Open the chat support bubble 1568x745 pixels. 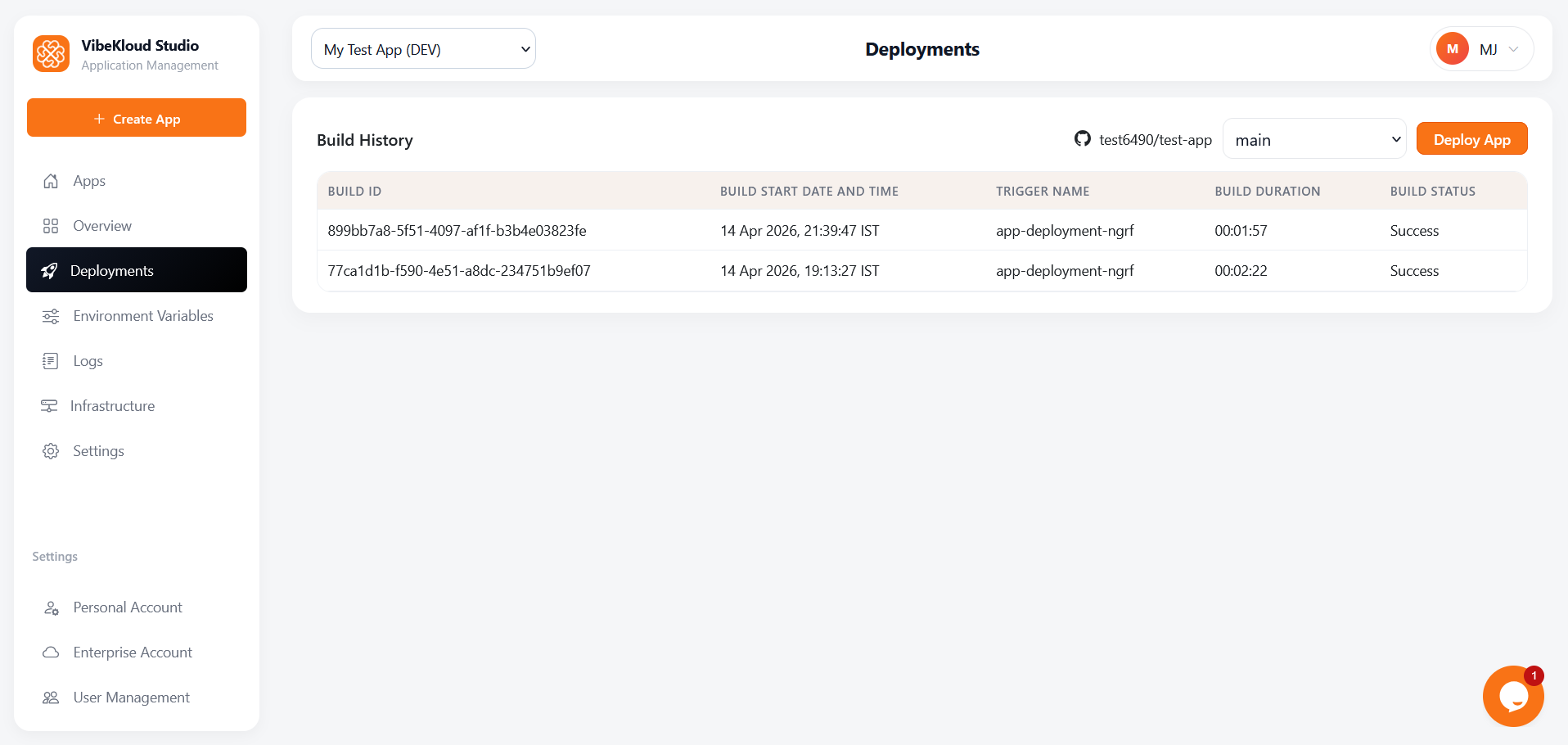1512,696
